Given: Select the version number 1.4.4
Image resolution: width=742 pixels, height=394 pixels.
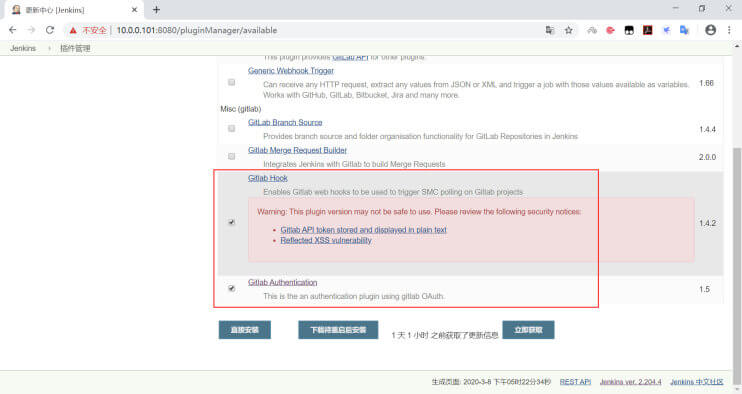Looking at the screenshot, I should [707, 129].
